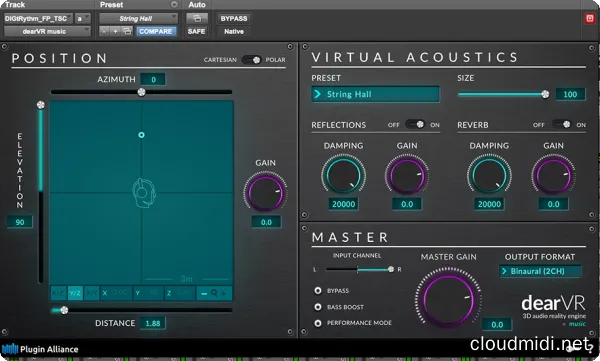Enable the Bass Boost option
Image resolution: width=600 pixels, height=361 pixels.
(318, 307)
